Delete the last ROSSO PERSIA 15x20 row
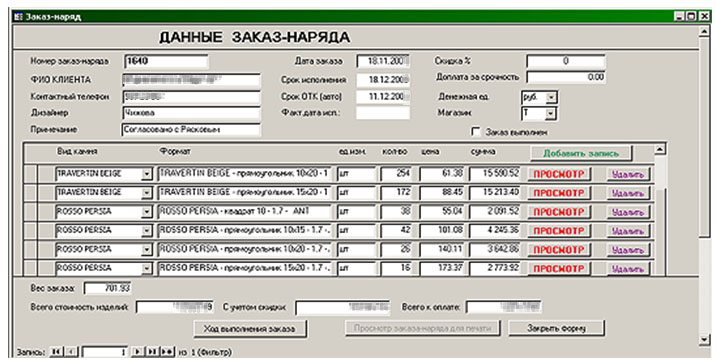Image resolution: width=716 pixels, height=362 pixels. coord(628,269)
